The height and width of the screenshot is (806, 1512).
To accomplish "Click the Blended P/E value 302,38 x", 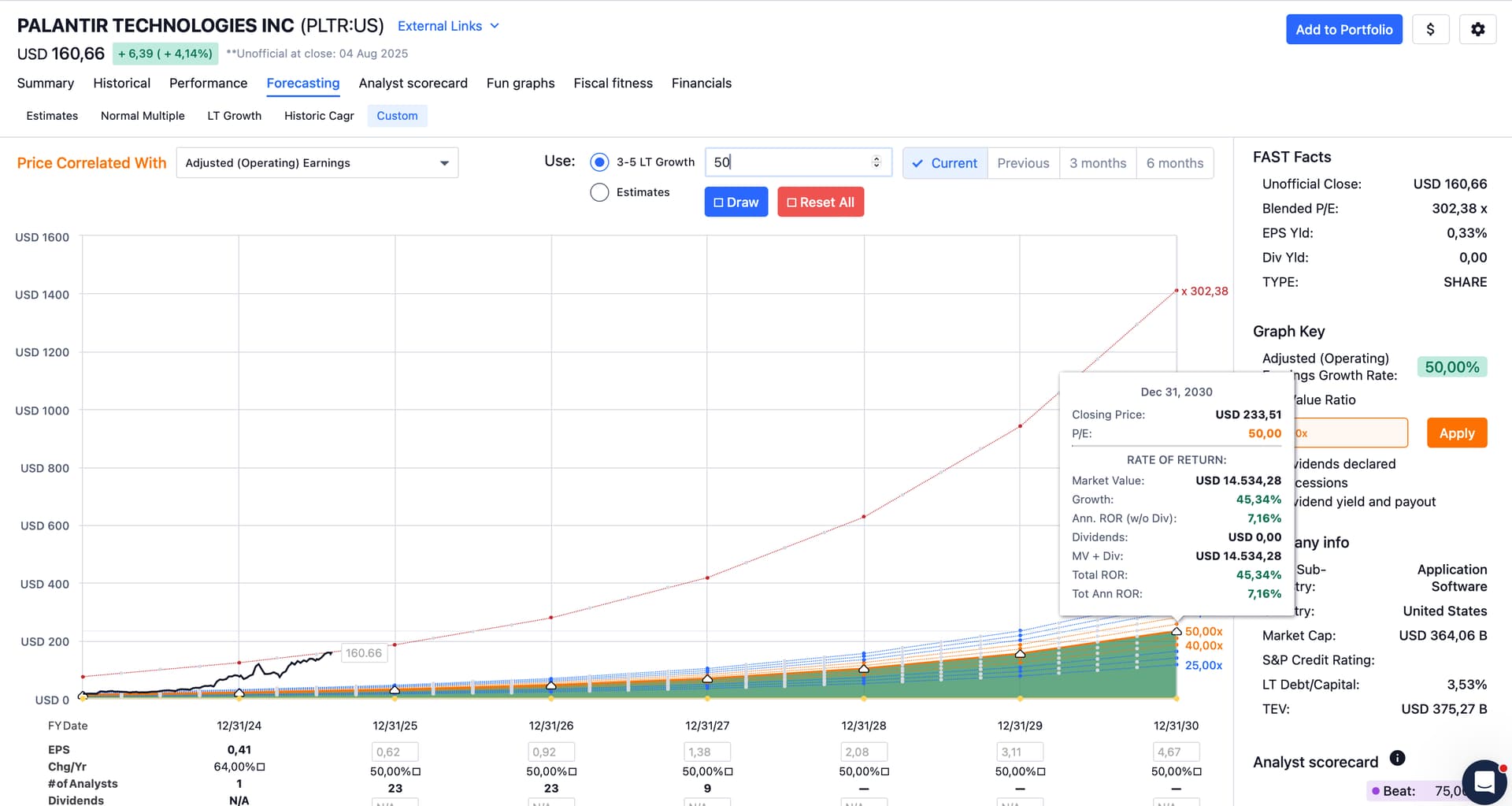I will tap(1459, 208).
